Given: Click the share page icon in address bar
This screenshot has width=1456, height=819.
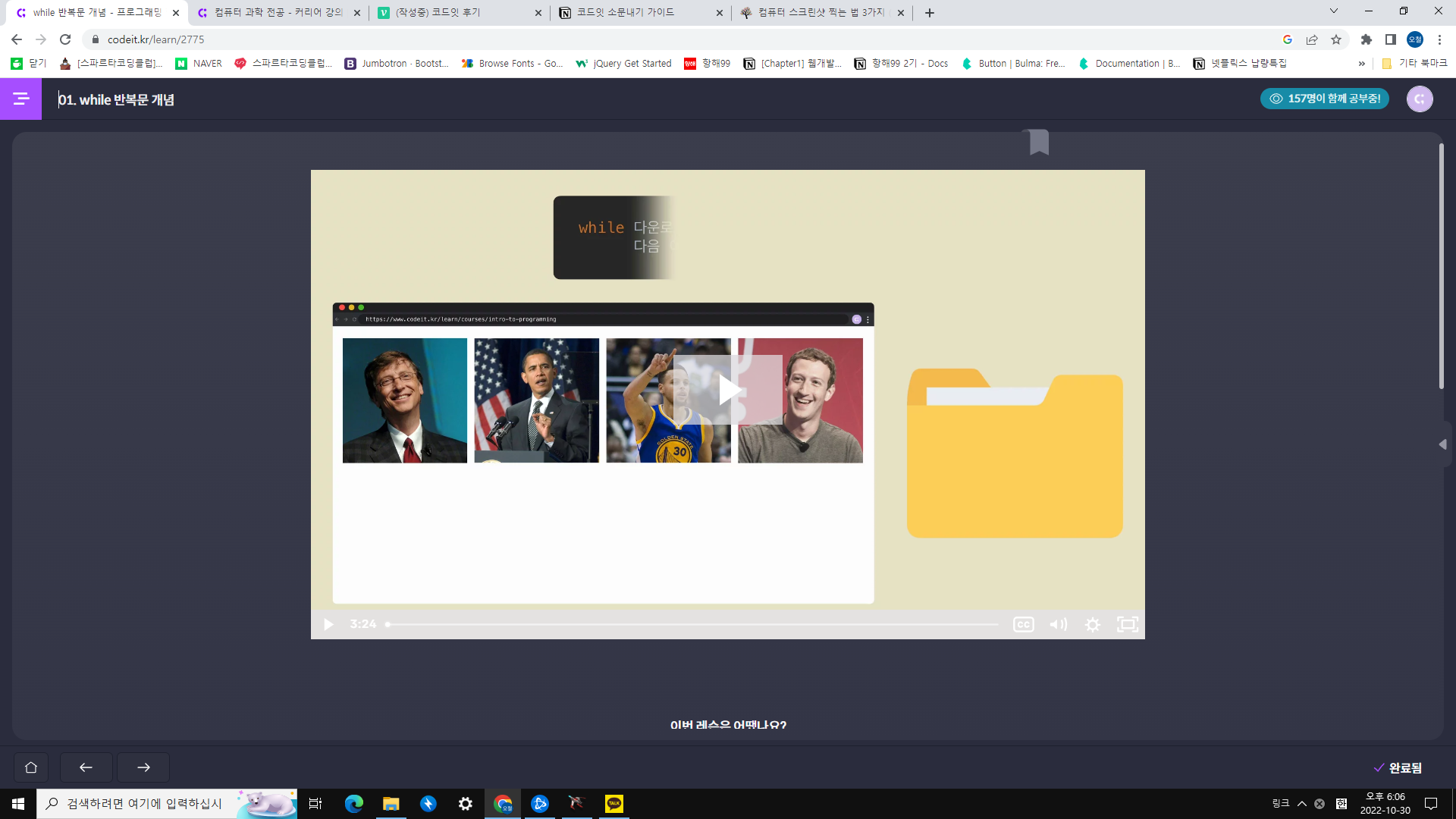Looking at the screenshot, I should [1312, 39].
